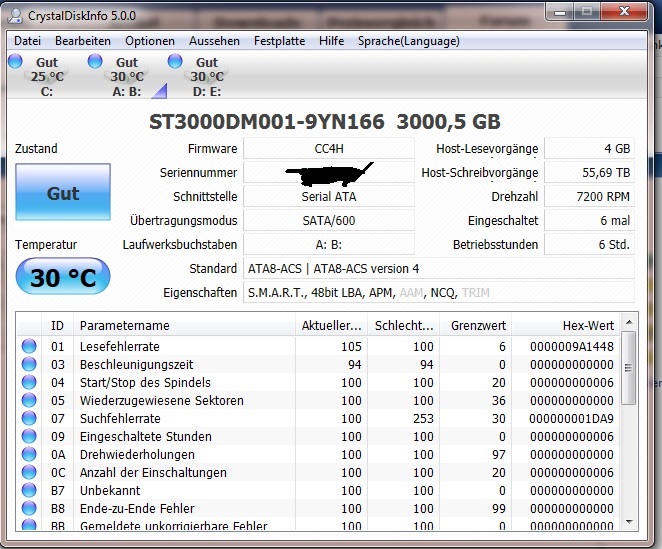Click the Grenzwert column header
662x549 pixels.
tap(475, 326)
